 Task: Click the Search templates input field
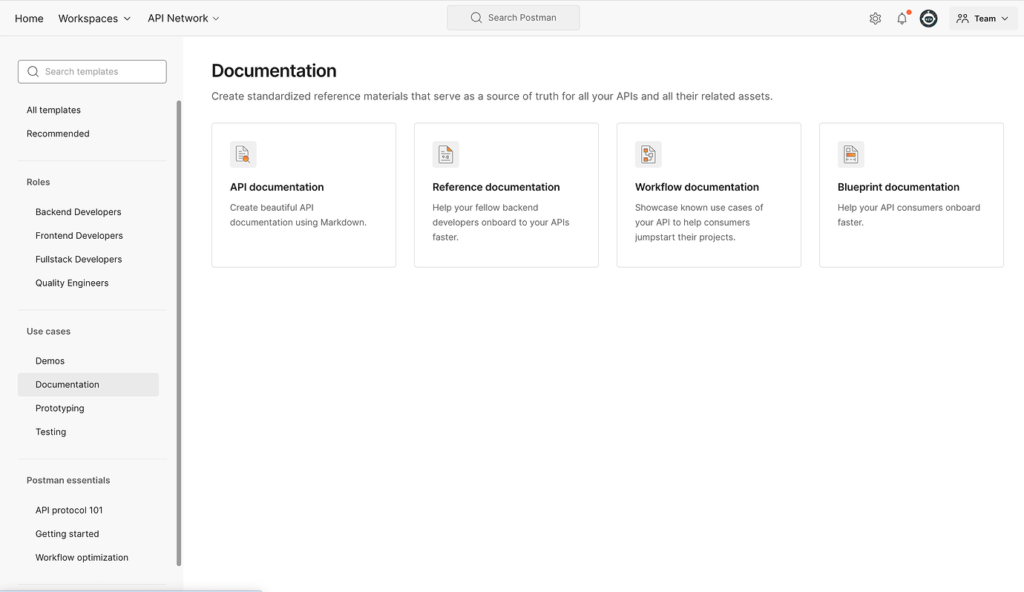tap(92, 72)
